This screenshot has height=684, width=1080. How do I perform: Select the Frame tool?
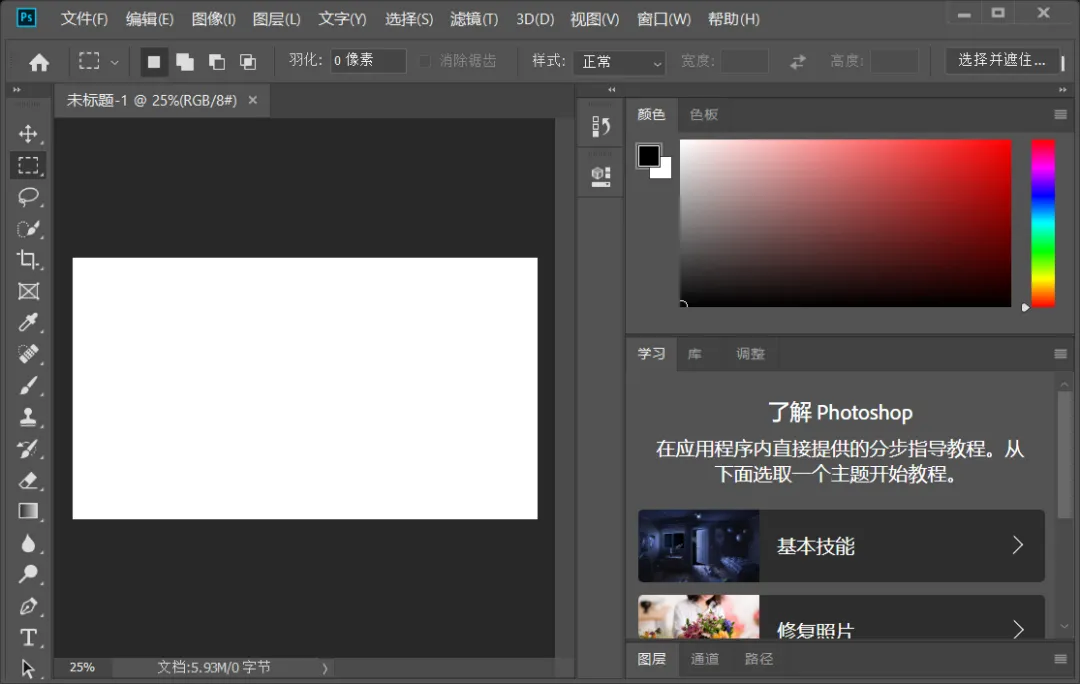28,291
